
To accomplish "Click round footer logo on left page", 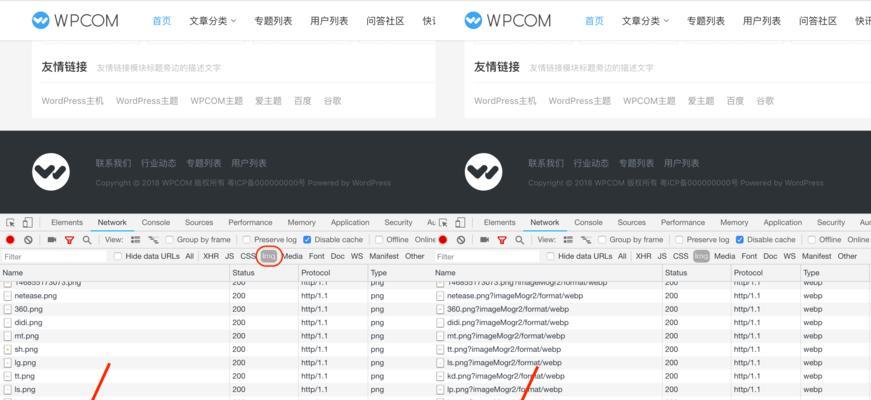I will click(51, 172).
